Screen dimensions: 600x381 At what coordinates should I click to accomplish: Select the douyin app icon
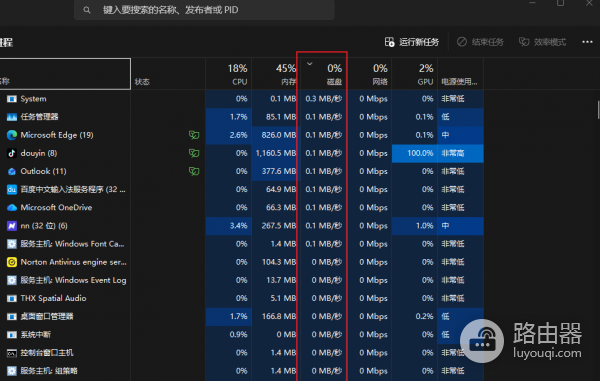point(12,153)
